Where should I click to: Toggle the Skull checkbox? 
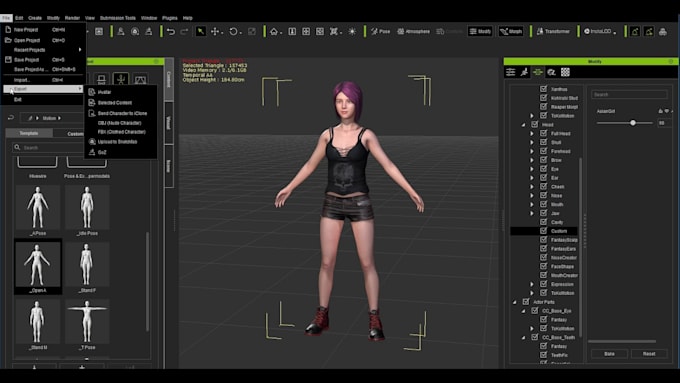[543, 142]
